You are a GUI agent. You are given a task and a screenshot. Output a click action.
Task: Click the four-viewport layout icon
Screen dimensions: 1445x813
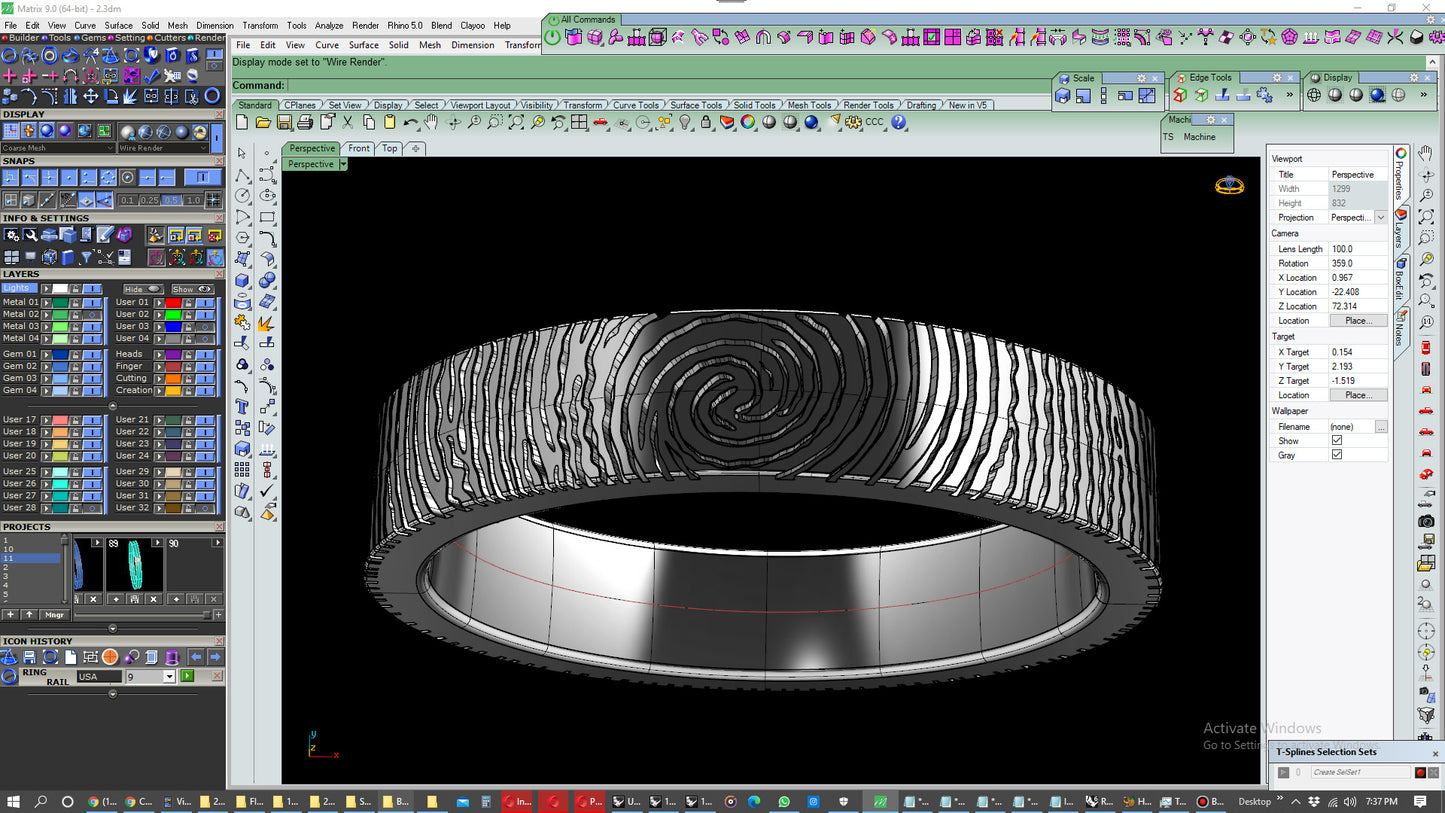[579, 122]
